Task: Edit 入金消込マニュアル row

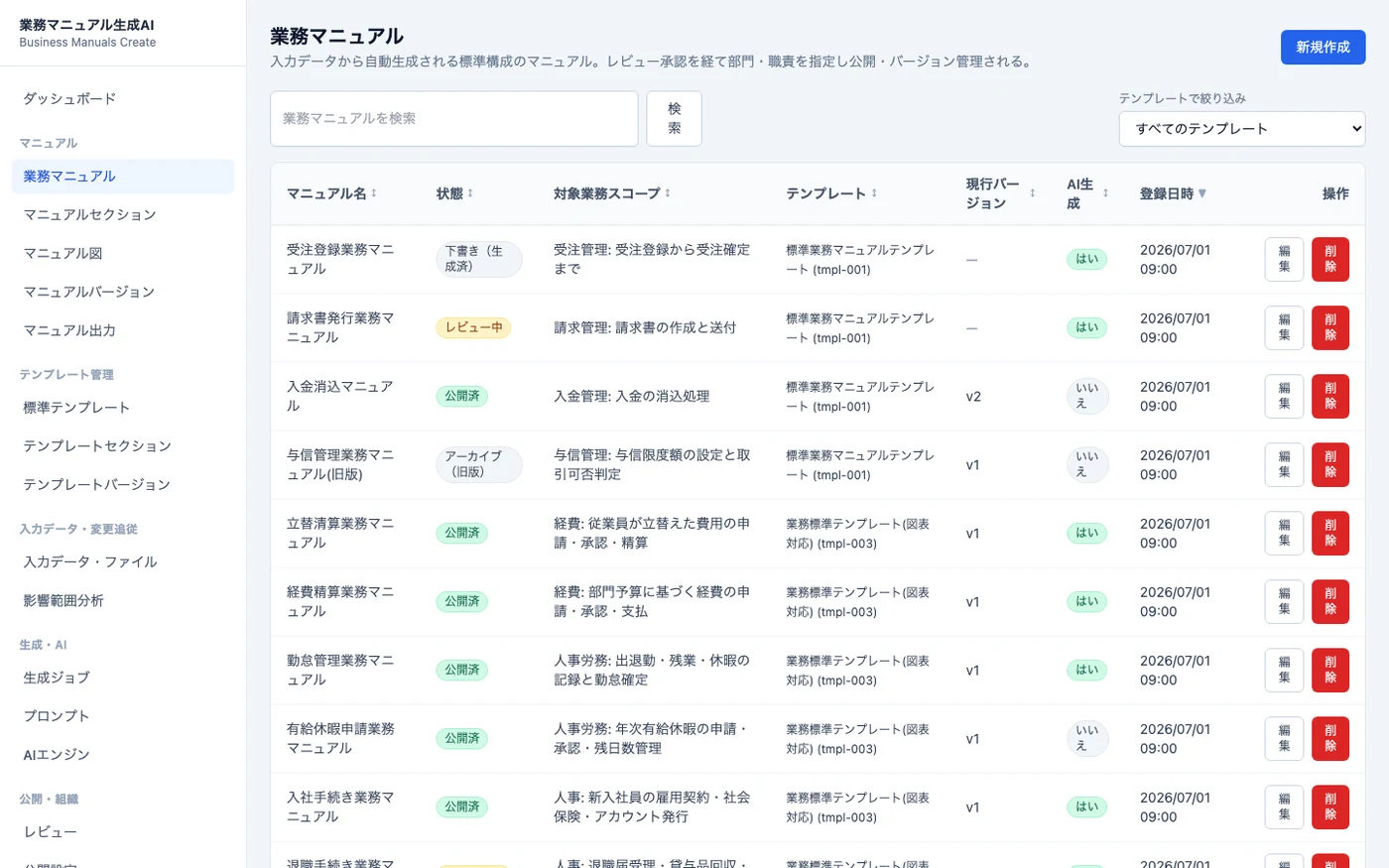Action: tap(1284, 397)
